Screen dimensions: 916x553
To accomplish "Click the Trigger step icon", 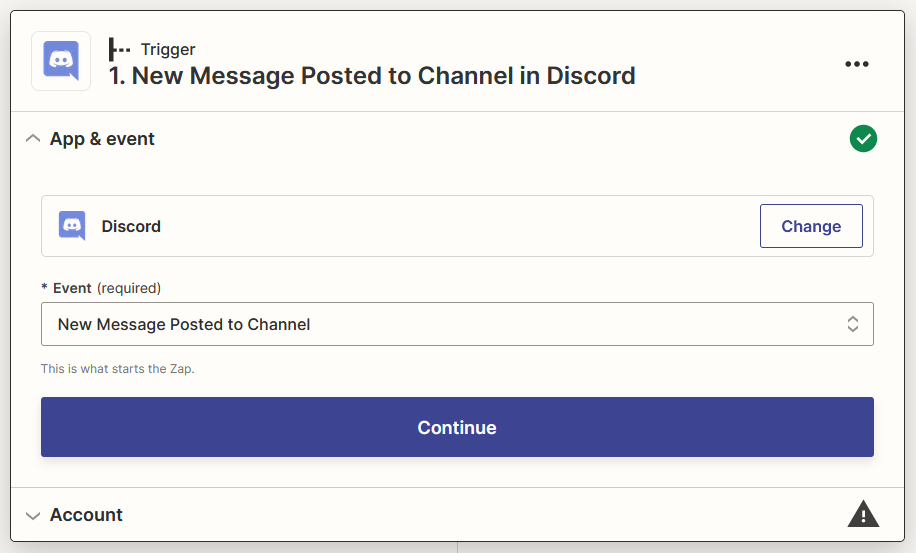I will (120, 49).
